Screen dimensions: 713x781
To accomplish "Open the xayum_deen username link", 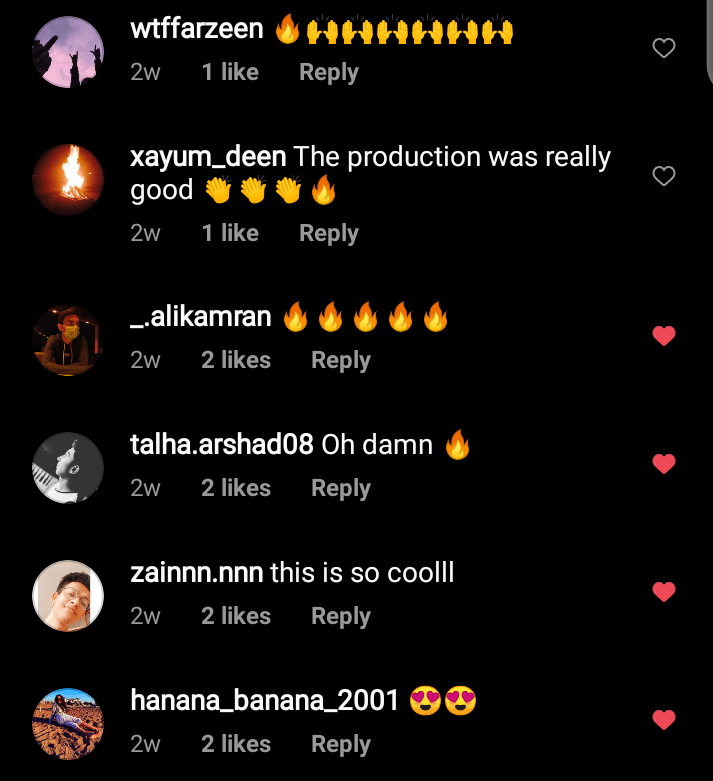I will (x=208, y=157).
